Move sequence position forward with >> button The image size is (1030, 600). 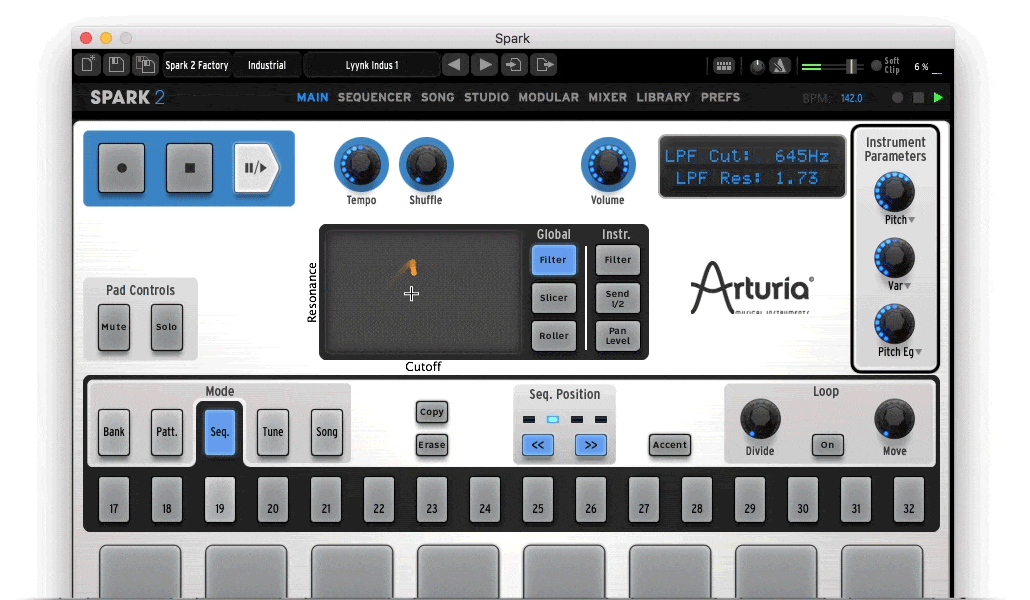(x=591, y=445)
